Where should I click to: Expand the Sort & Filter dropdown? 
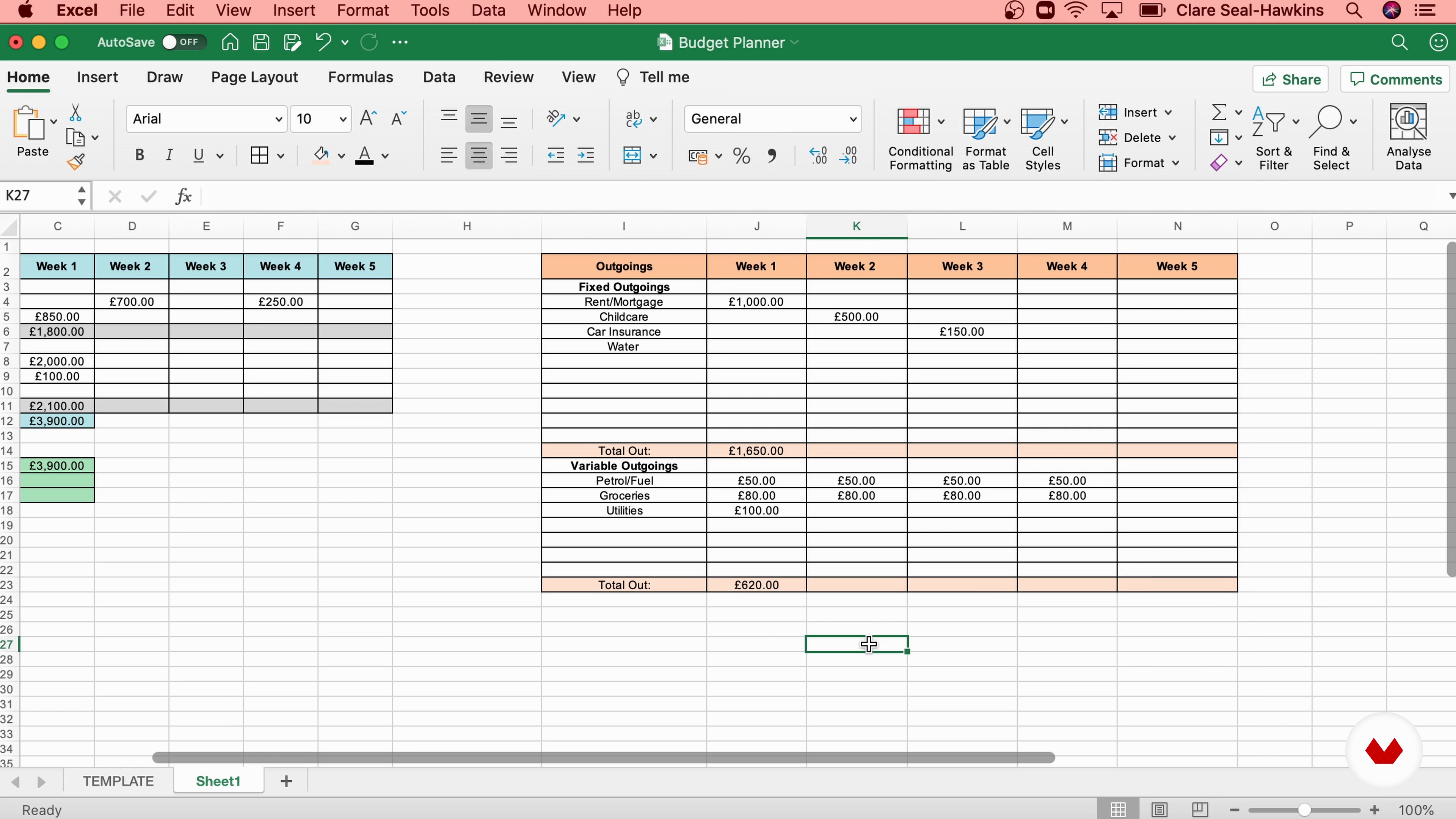pyautogui.click(x=1296, y=121)
